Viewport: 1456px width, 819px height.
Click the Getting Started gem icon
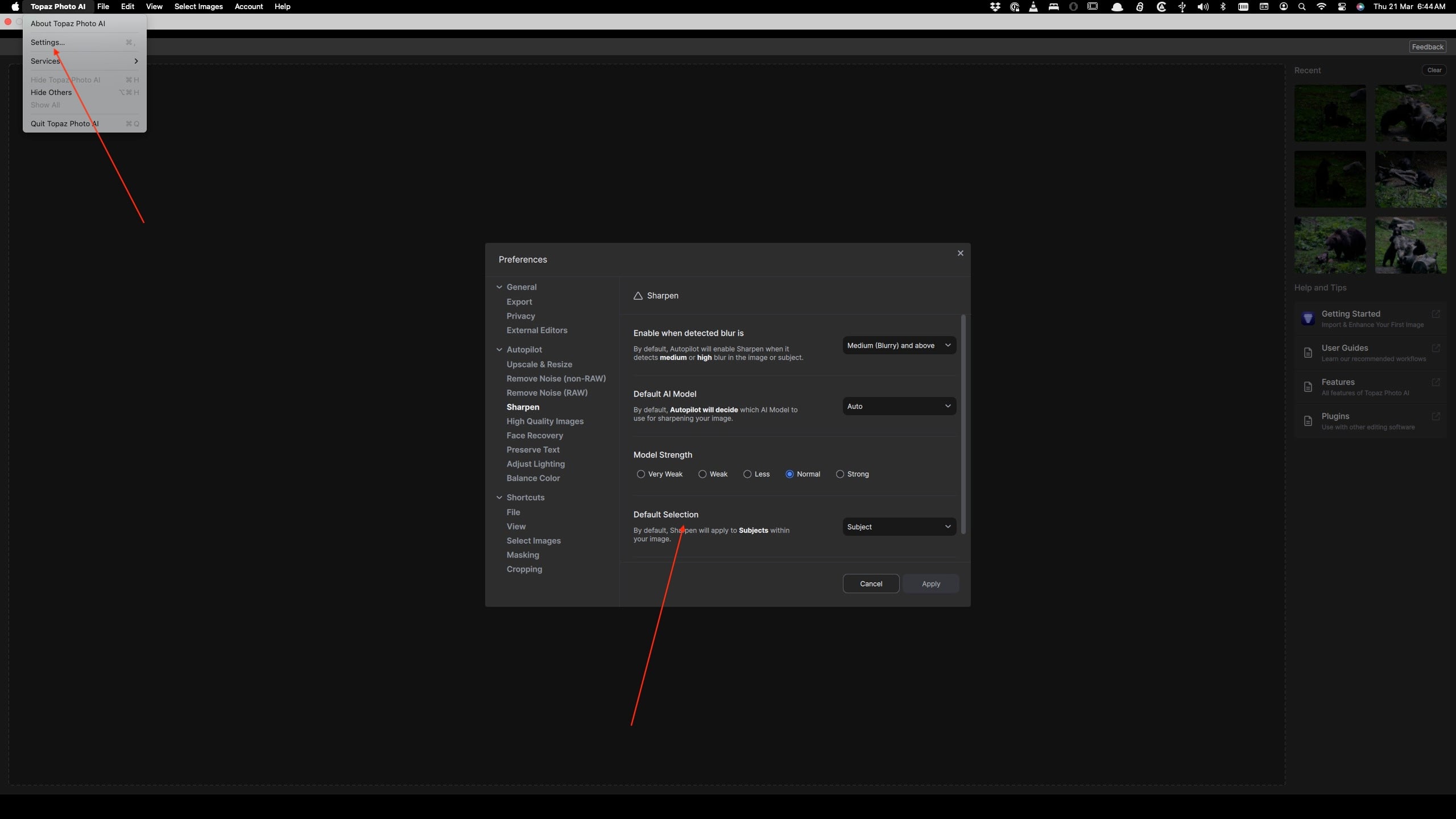tap(1308, 318)
